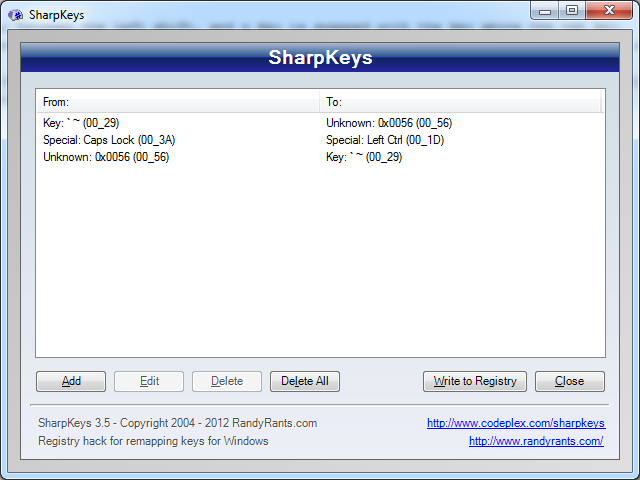Click the "Unknown: 0x0056 (00_56)" To cell
The width and height of the screenshot is (640, 480).
click(389, 123)
